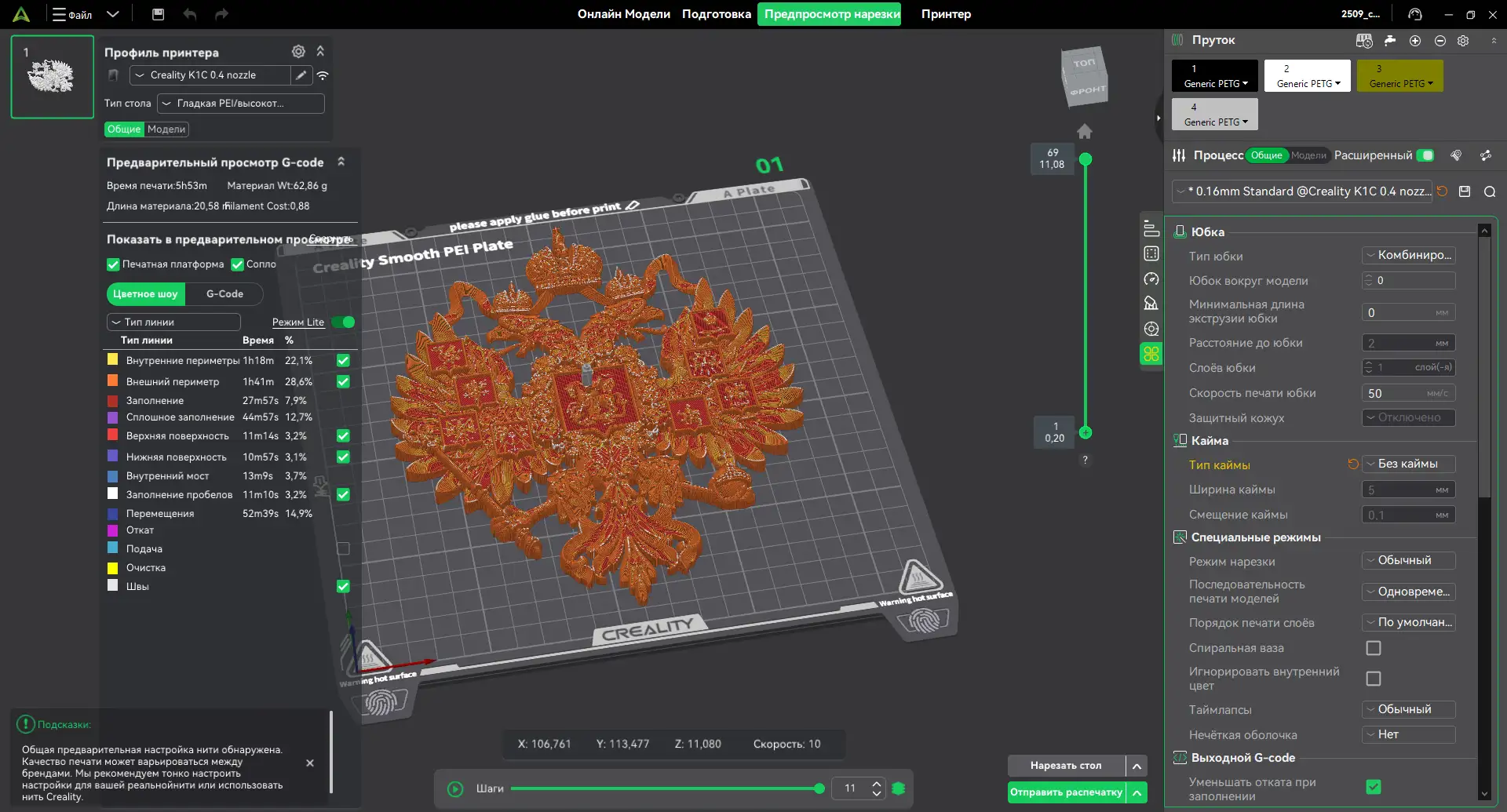Switch Process to Модели tab
1507x812 pixels.
[1308, 155]
